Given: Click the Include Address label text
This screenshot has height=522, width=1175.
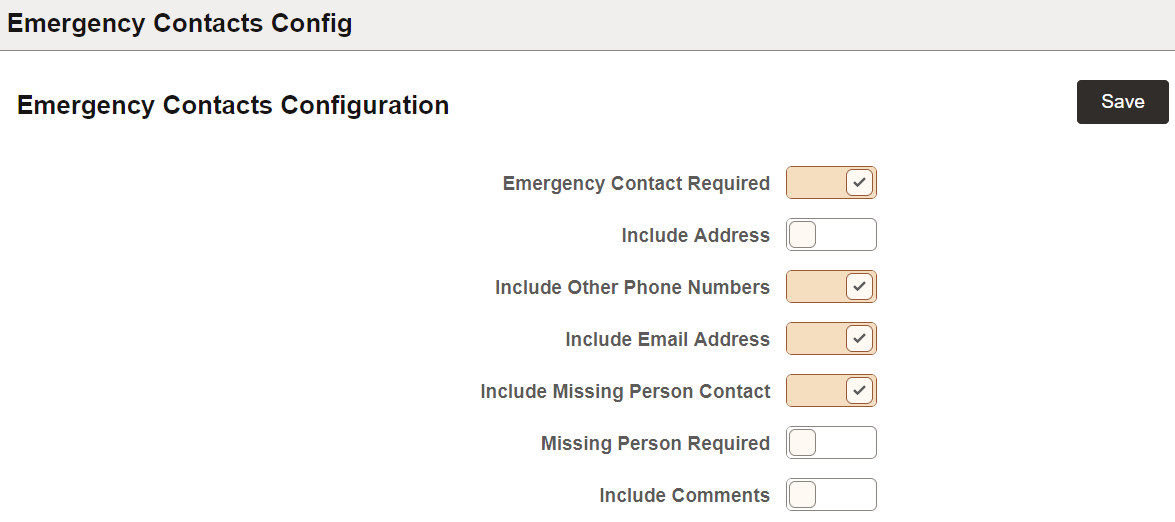Looking at the screenshot, I should coord(695,236).
